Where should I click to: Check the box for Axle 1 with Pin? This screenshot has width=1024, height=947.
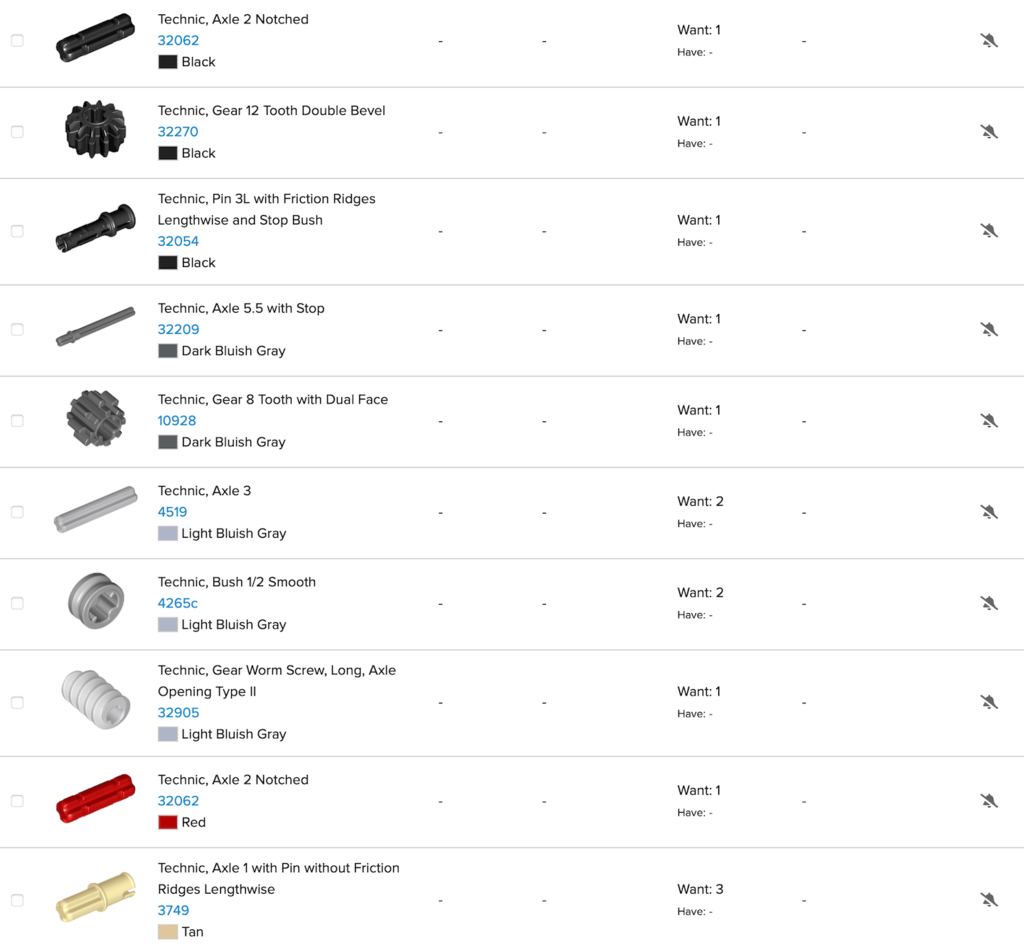(16, 899)
